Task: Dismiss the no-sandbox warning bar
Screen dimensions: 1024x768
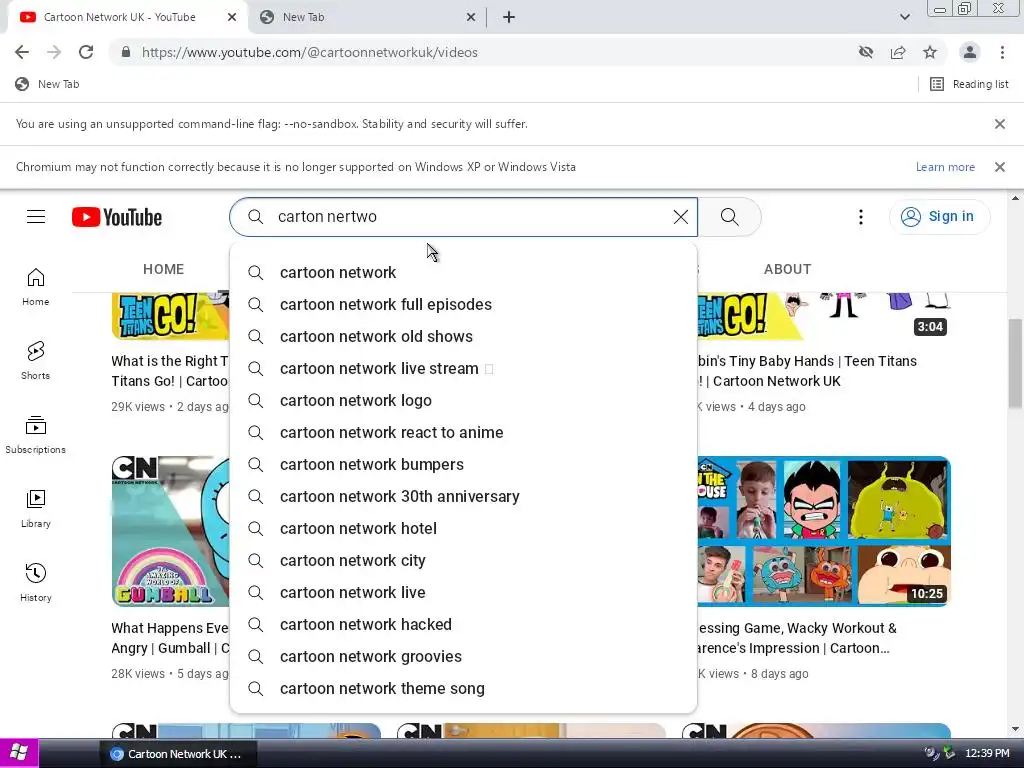Action: (x=999, y=124)
